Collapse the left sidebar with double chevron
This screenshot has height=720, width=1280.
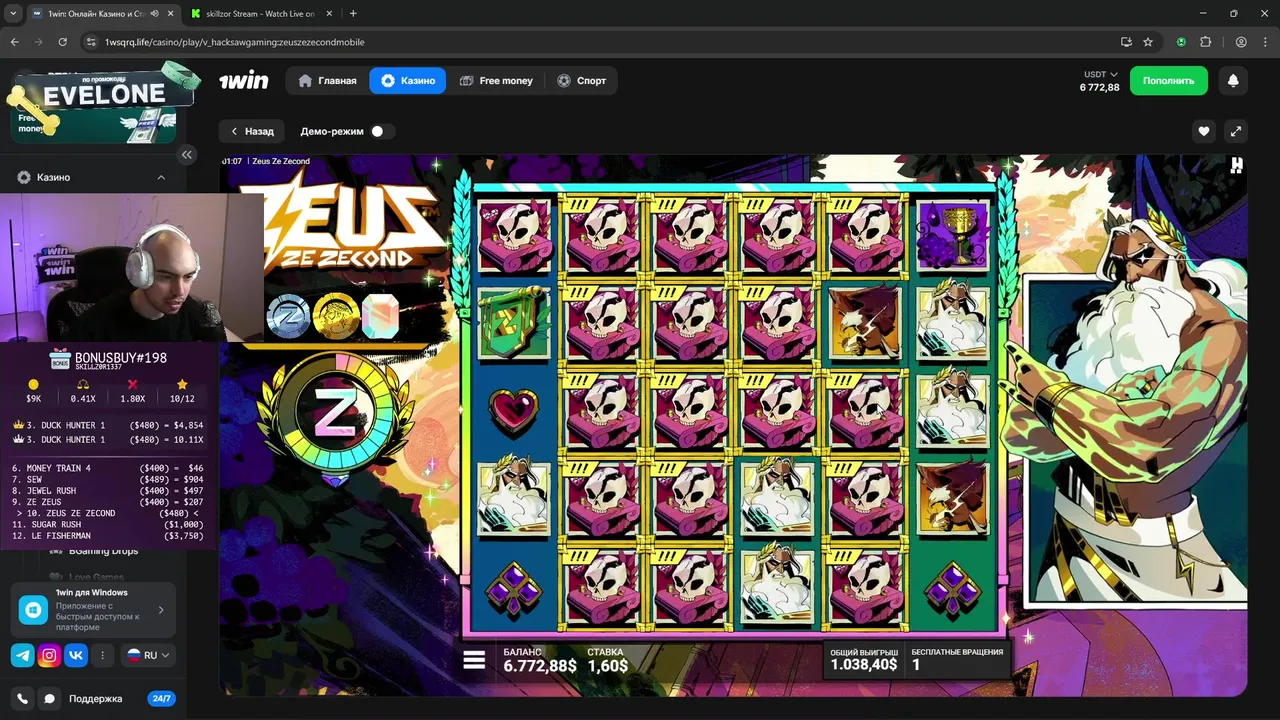tap(186, 155)
